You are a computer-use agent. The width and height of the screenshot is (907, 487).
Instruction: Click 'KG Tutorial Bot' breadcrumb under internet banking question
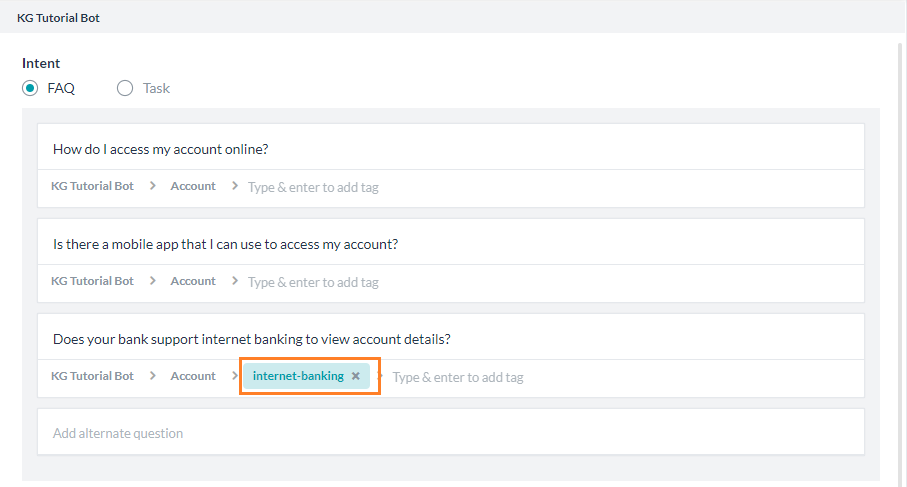pos(92,376)
